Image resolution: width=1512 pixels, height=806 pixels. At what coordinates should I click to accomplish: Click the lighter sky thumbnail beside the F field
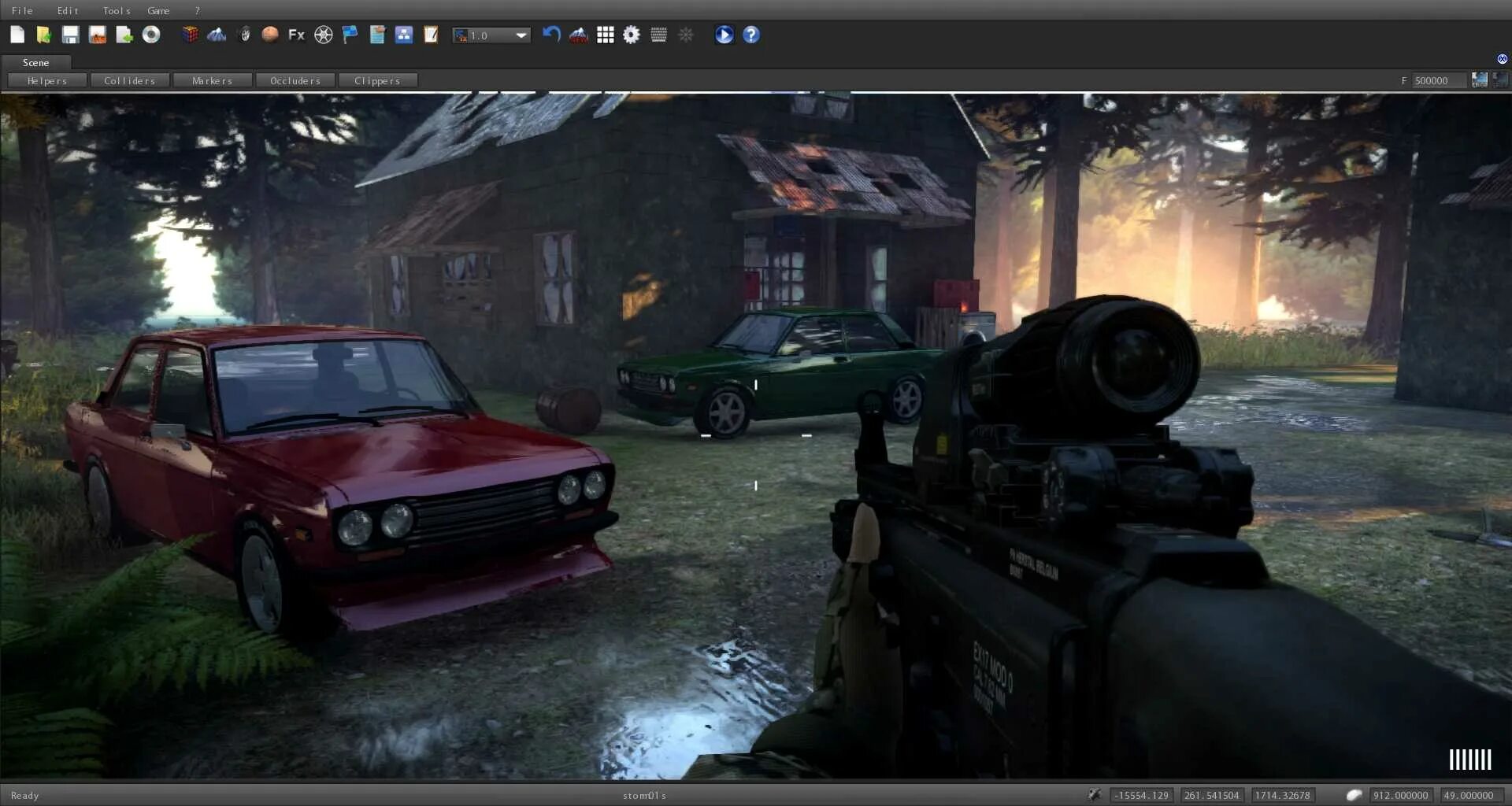(1480, 79)
